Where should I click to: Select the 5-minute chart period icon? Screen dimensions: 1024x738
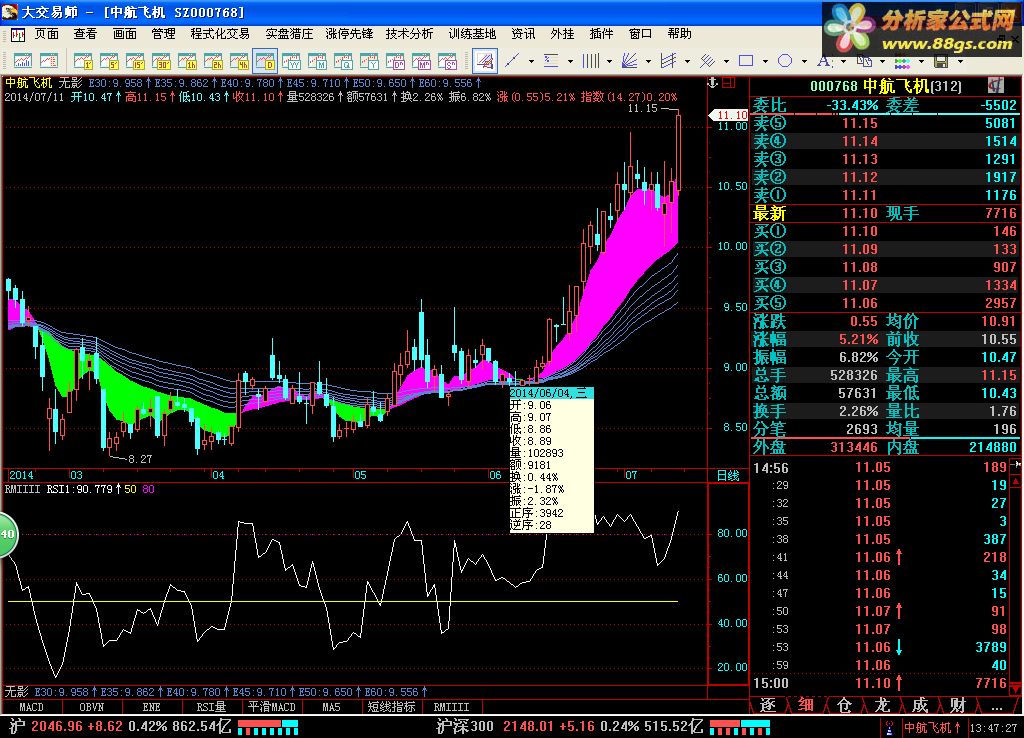(x=109, y=61)
